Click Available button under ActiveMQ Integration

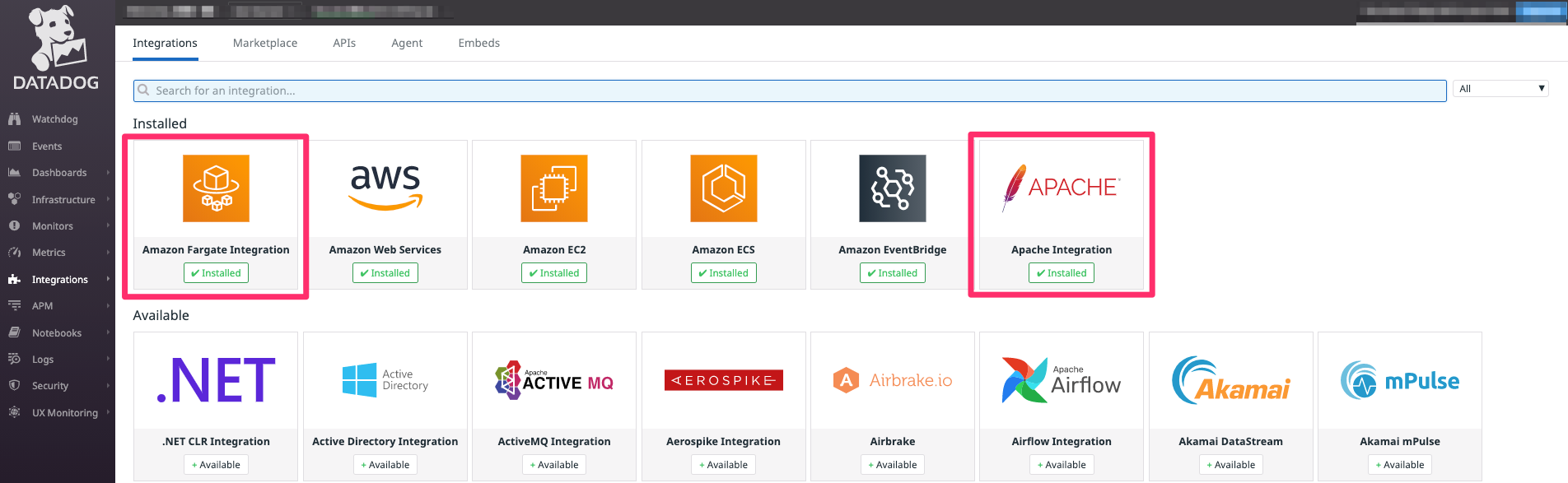tap(554, 465)
